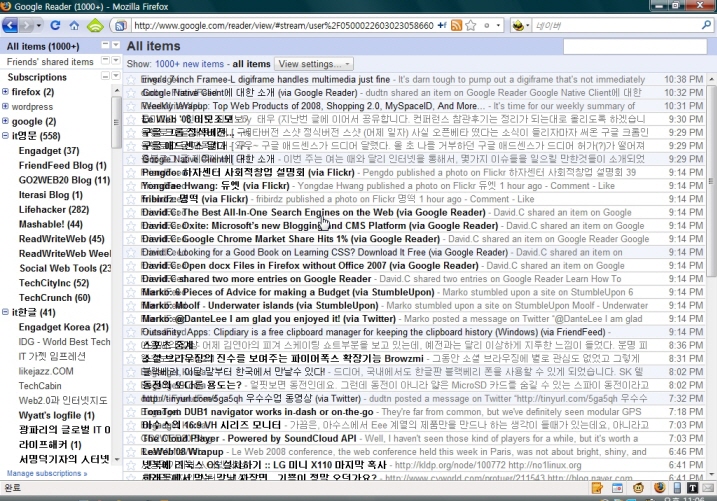
Task: Click the green feed icon in the navigation toolbar
Action: point(95,25)
